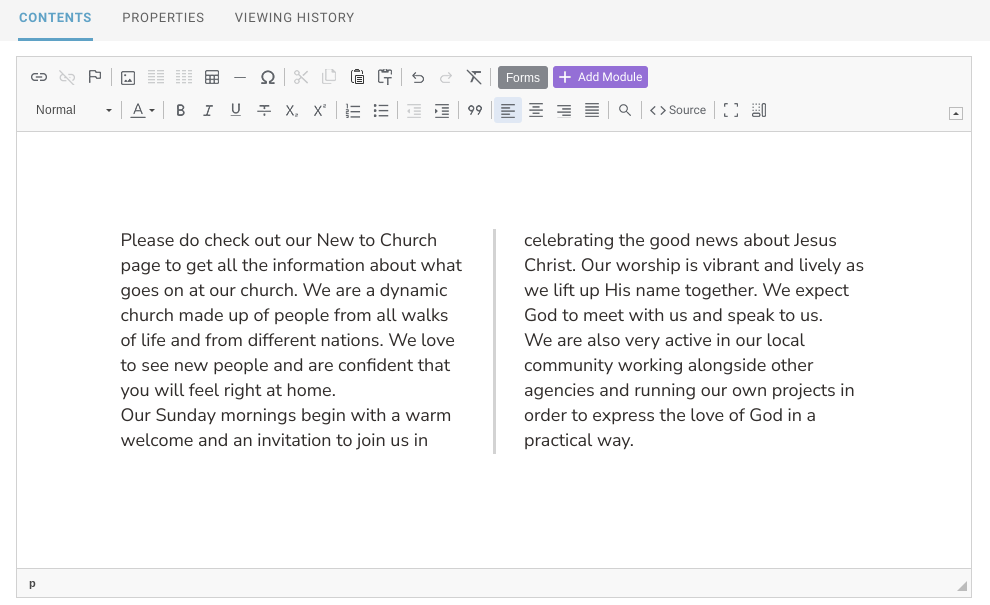Toggle bold text formatting
This screenshot has height=605, width=990.
180,110
